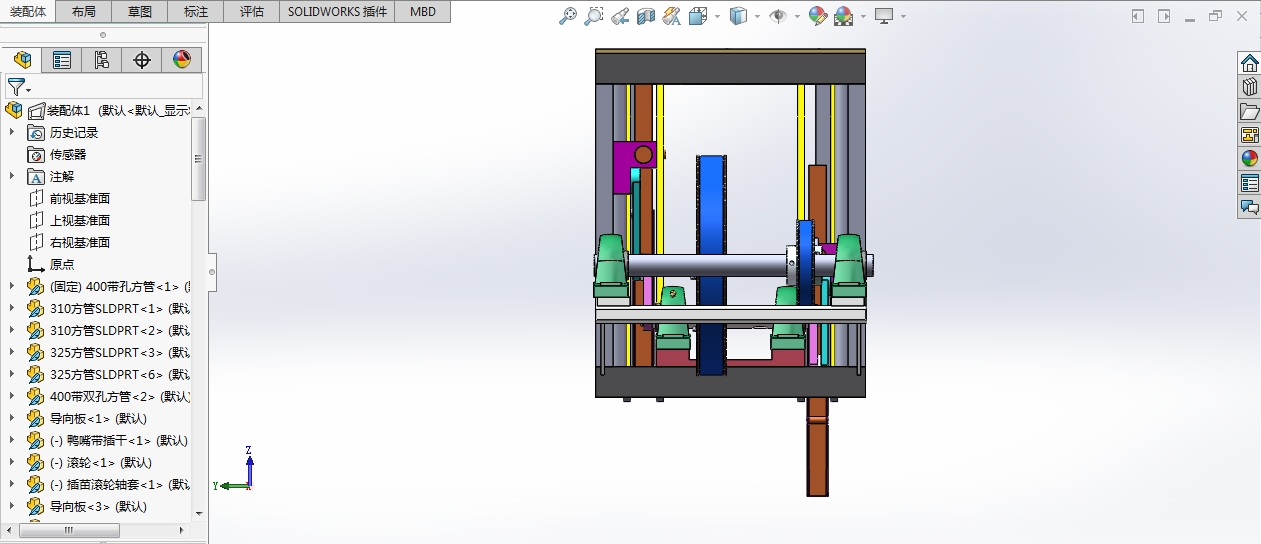
Task: Expand the 历史记录 folder
Action: tap(12, 132)
